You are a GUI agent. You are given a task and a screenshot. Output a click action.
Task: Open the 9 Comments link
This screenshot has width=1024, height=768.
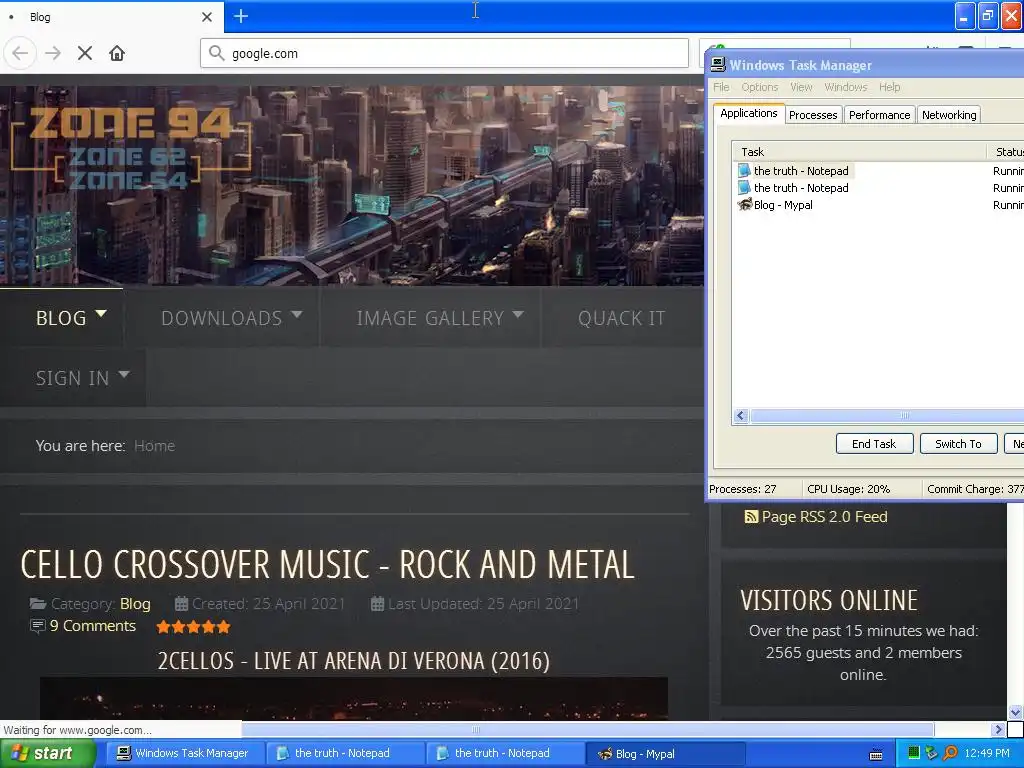tap(93, 626)
